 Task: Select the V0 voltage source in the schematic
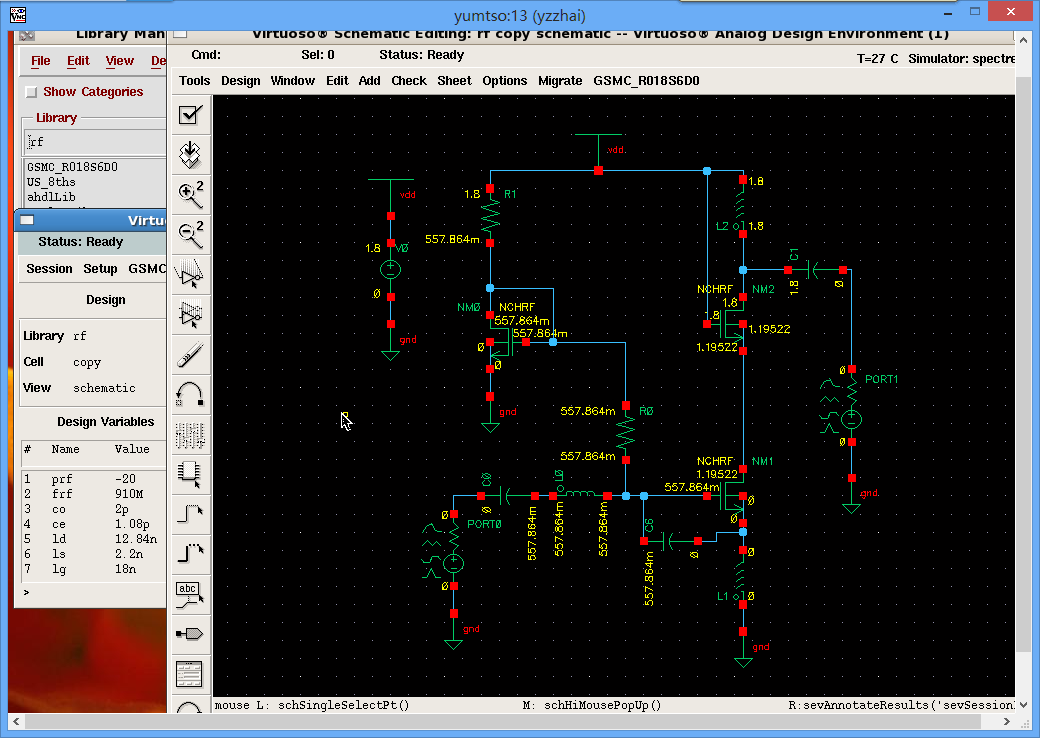click(391, 269)
